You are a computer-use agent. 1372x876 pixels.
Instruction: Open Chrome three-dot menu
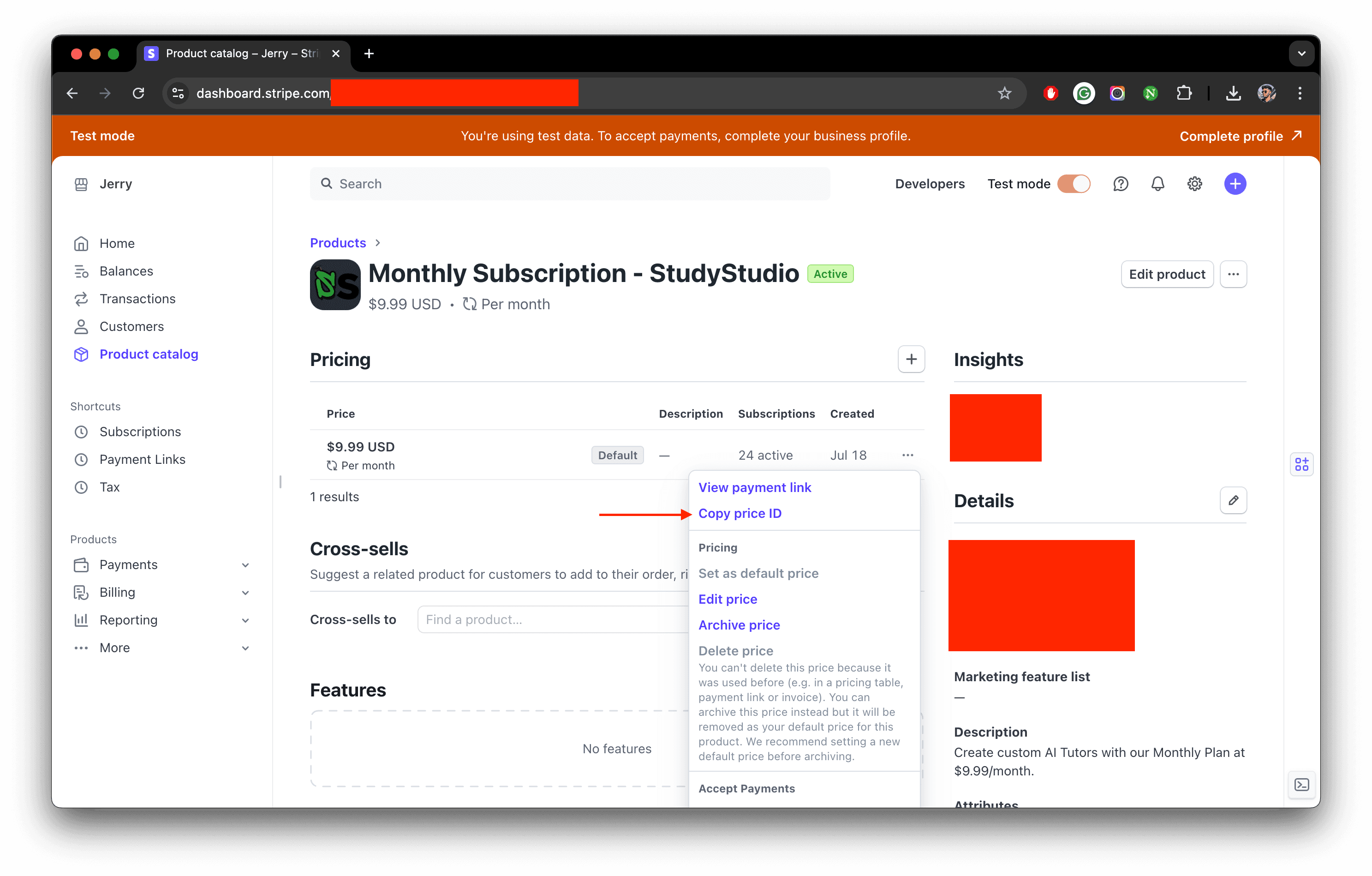(x=1300, y=93)
